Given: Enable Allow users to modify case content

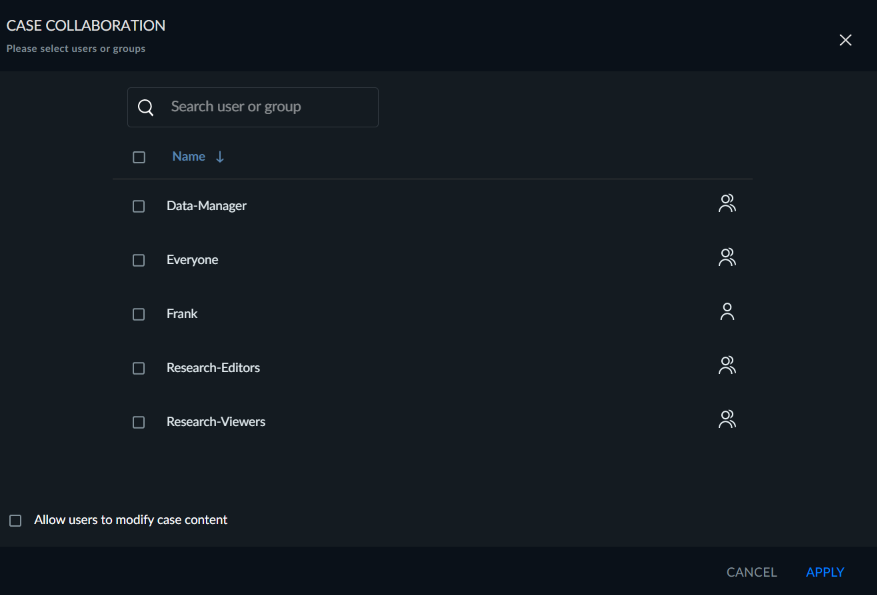Looking at the screenshot, I should (16, 521).
